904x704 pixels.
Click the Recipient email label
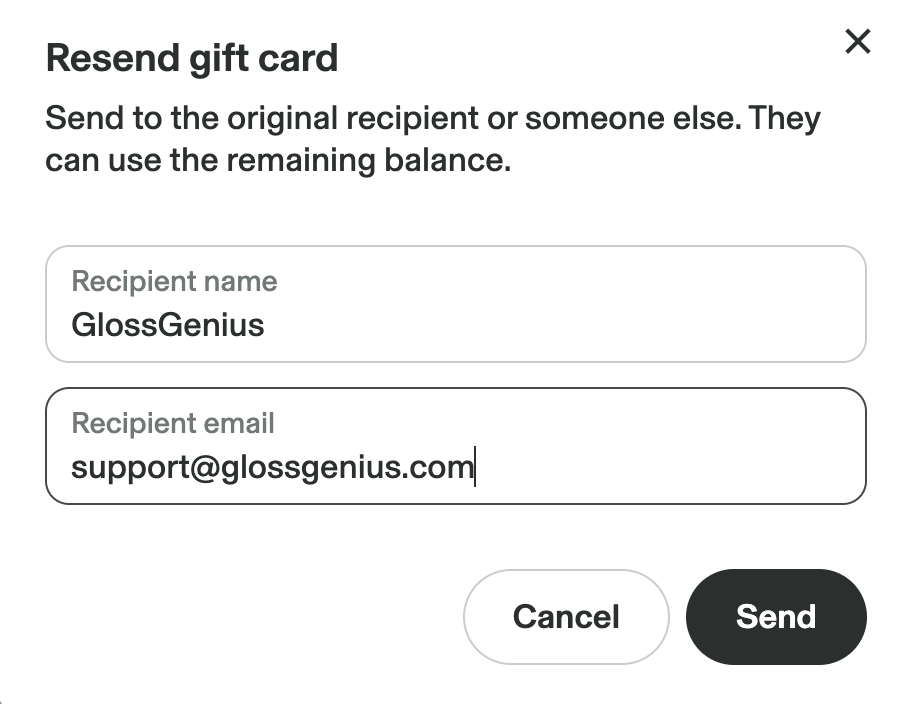point(173,423)
